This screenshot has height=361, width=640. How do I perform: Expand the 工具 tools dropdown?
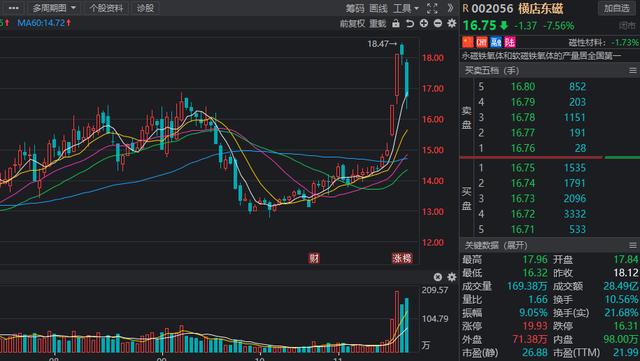coord(406,8)
